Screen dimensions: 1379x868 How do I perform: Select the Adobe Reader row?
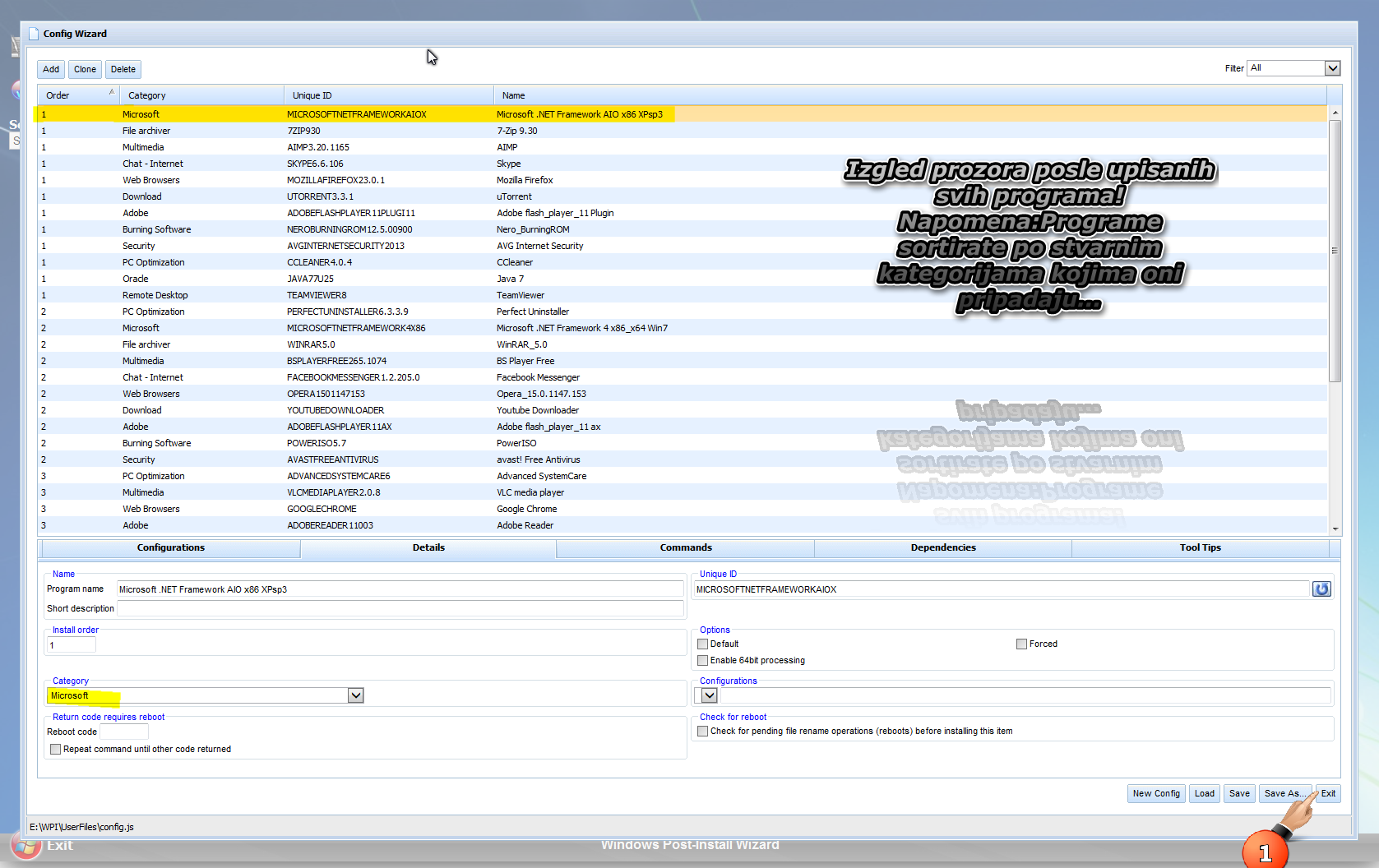pyautogui.click(x=683, y=525)
